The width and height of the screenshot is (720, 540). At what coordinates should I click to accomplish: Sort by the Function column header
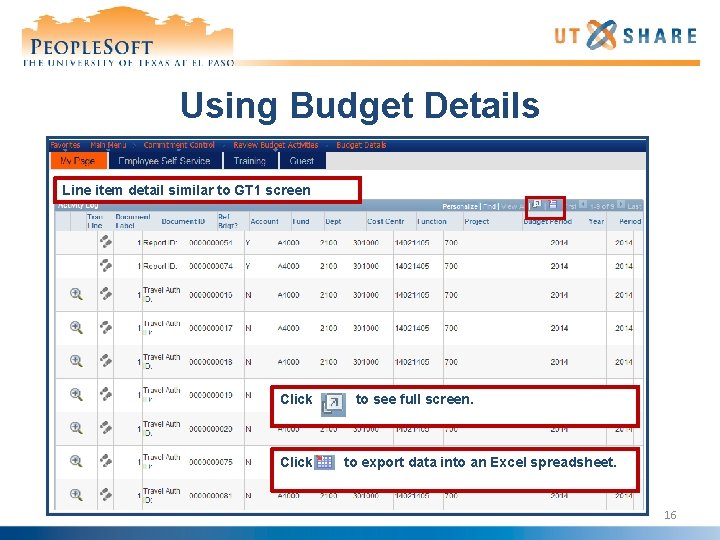[432, 221]
